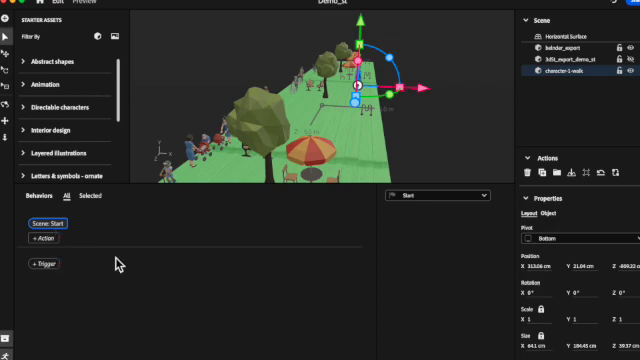Click the Position X input field
This screenshot has height=360, width=640.
pyautogui.click(x=541, y=266)
